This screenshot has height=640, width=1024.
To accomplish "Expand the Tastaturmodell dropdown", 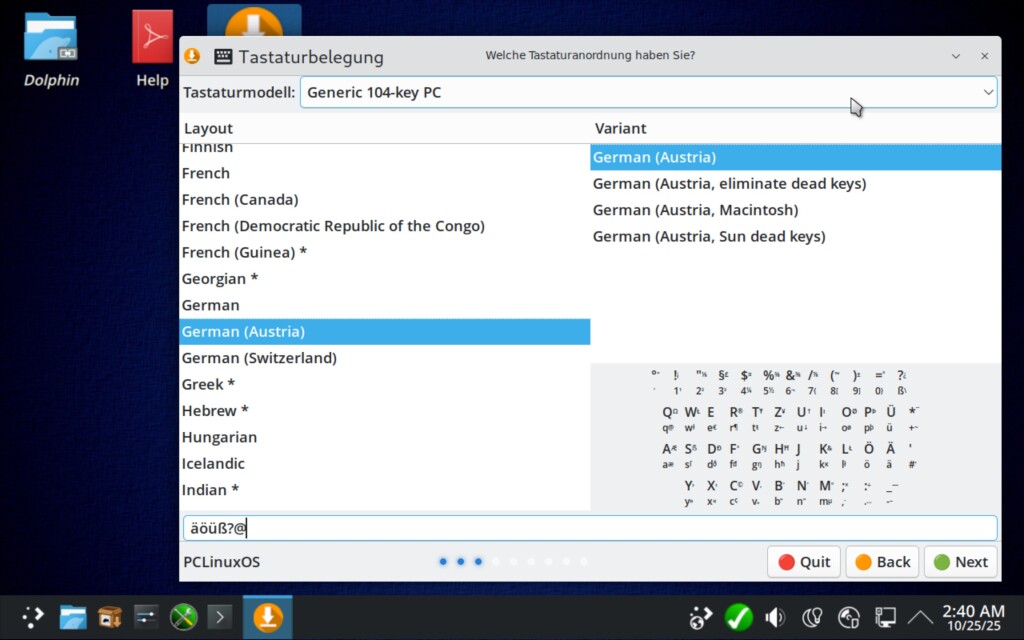I will (x=648, y=93).
